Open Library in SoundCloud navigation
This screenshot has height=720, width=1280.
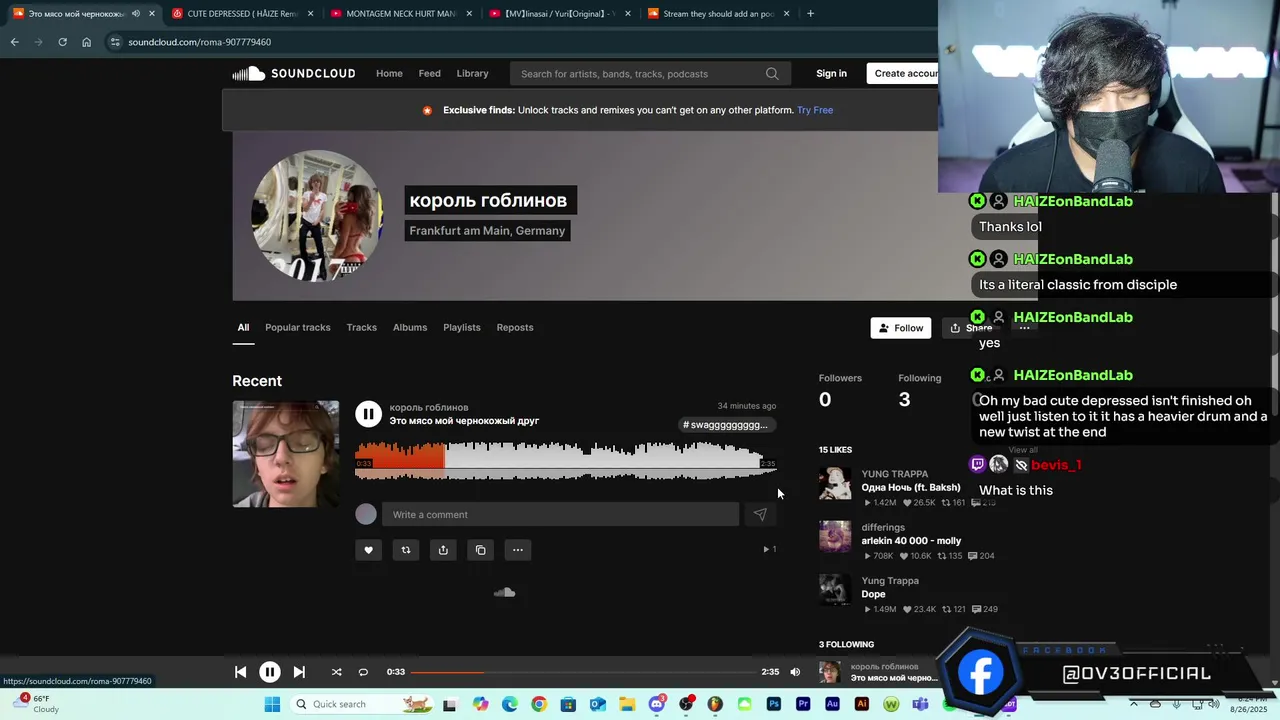pyautogui.click(x=472, y=73)
